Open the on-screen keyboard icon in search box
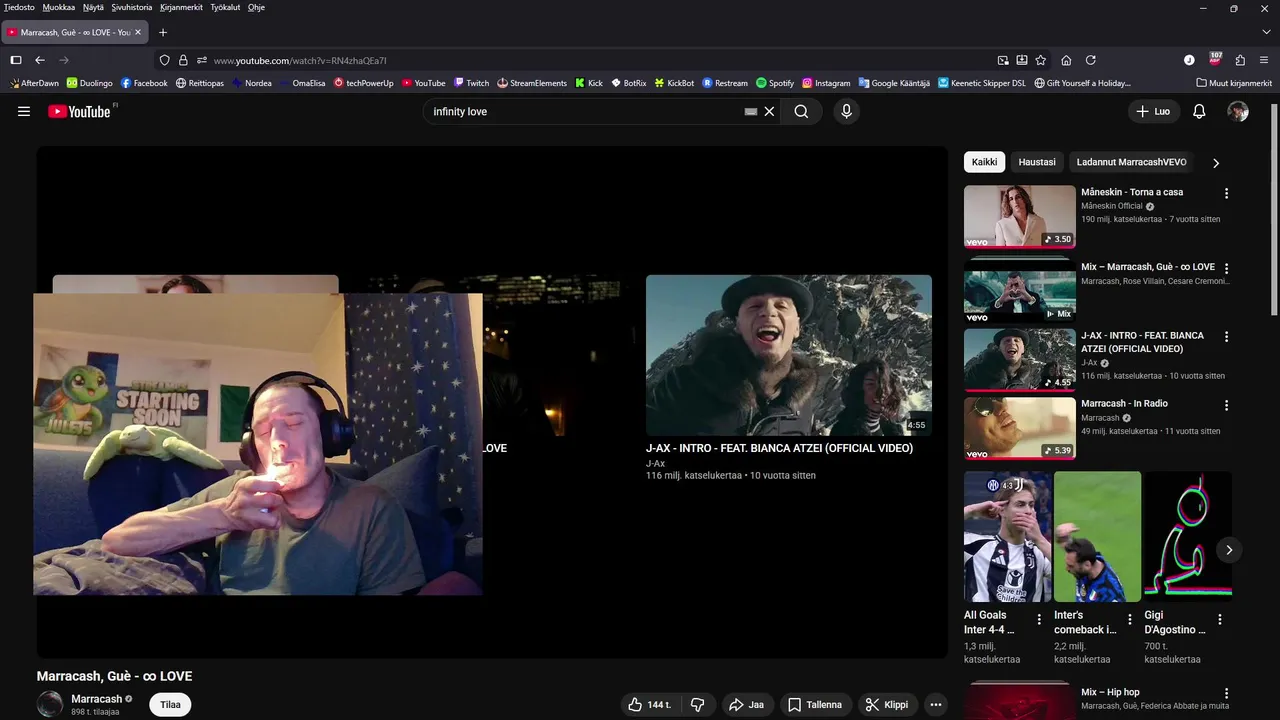The image size is (1280, 720). pyautogui.click(x=751, y=112)
